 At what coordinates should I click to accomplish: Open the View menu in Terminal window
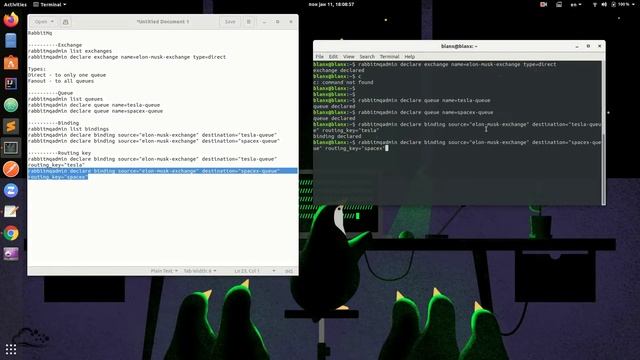point(349,57)
